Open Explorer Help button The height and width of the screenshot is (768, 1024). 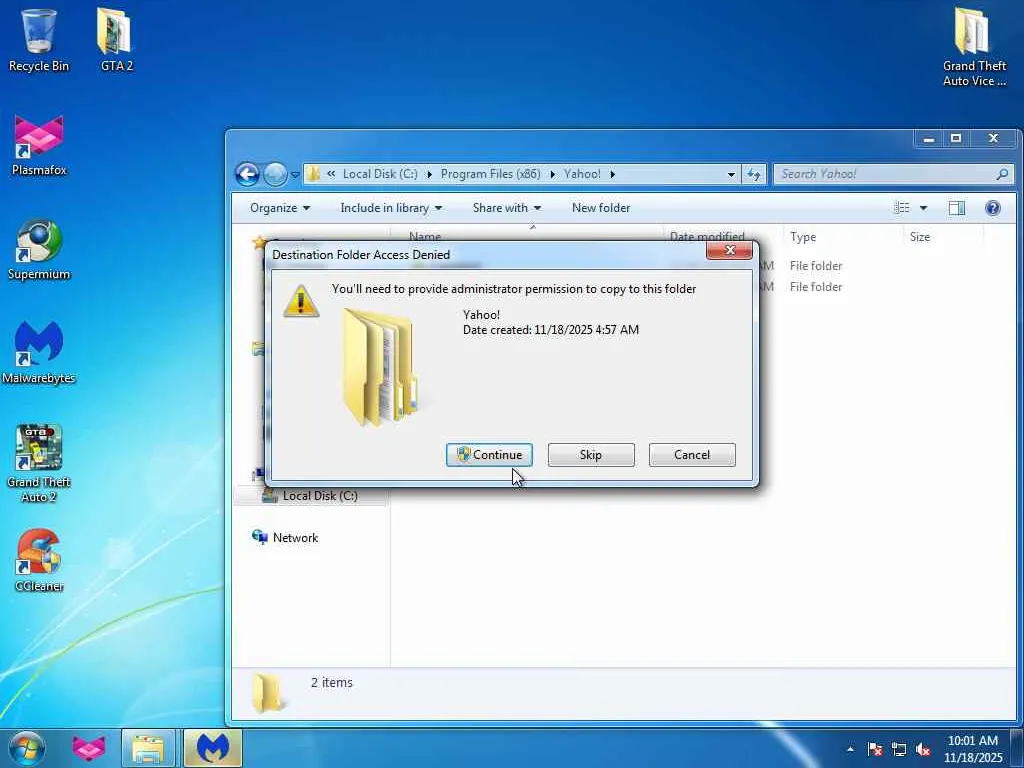pyautogui.click(x=993, y=208)
